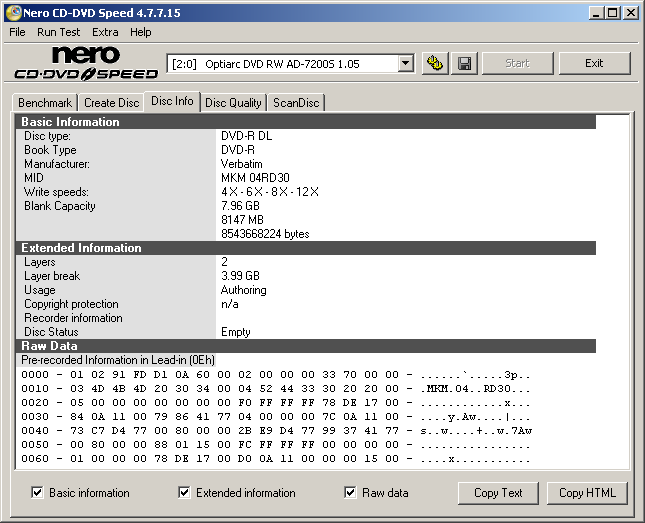Switch to the ScanDisc tab
The image size is (645, 523).
click(x=296, y=103)
